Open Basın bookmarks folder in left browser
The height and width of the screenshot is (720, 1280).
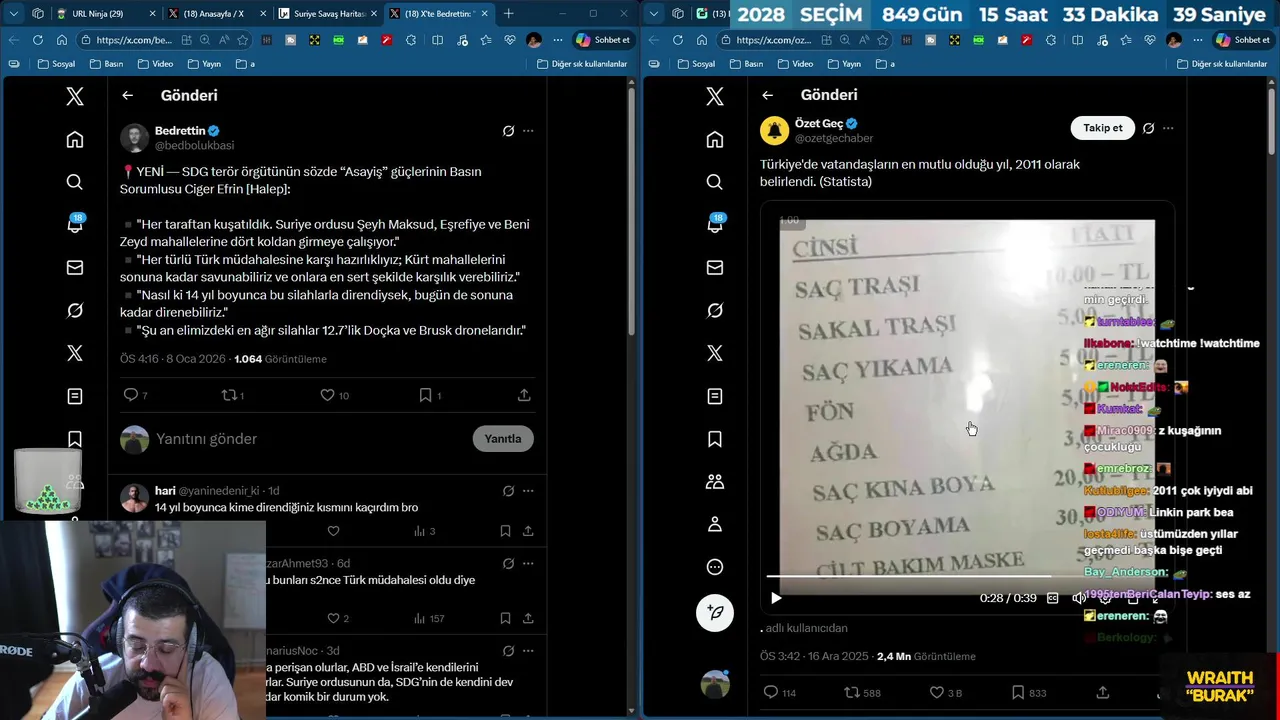(x=106, y=64)
